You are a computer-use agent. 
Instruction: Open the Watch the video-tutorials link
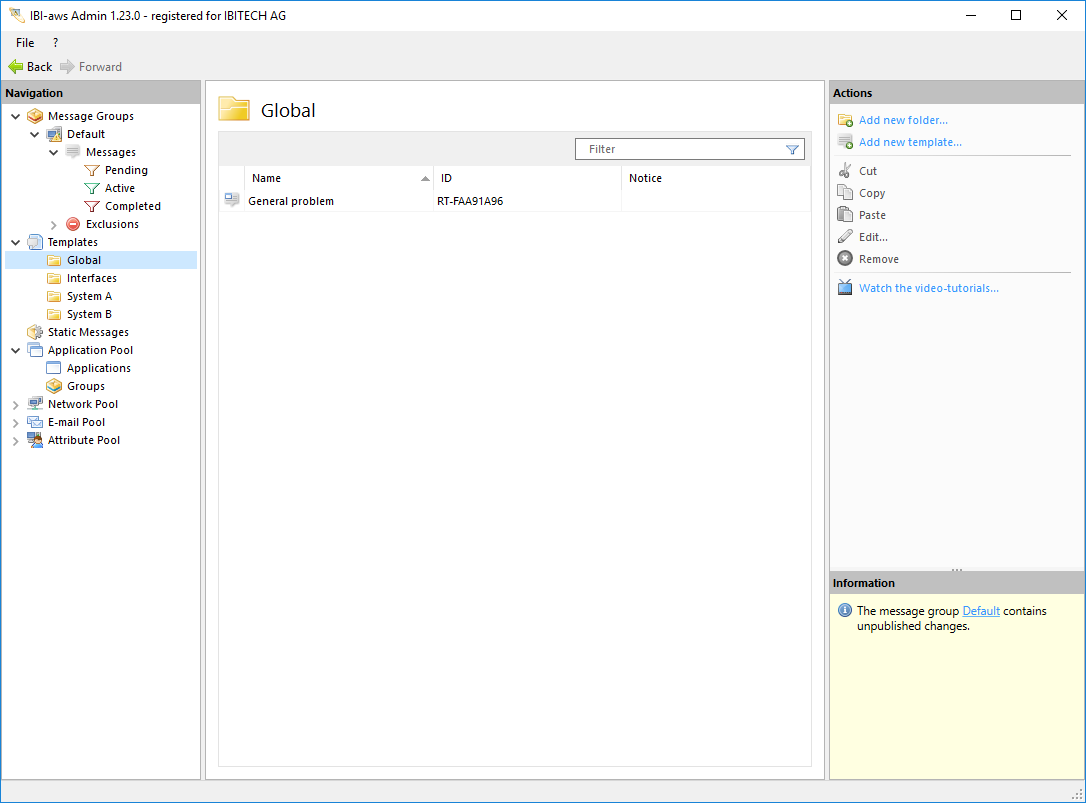[x=928, y=288]
